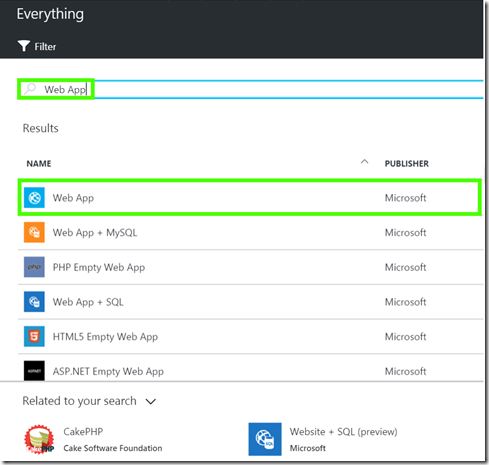
Task: Sort results by PUBLISHER column
Action: tap(407, 164)
